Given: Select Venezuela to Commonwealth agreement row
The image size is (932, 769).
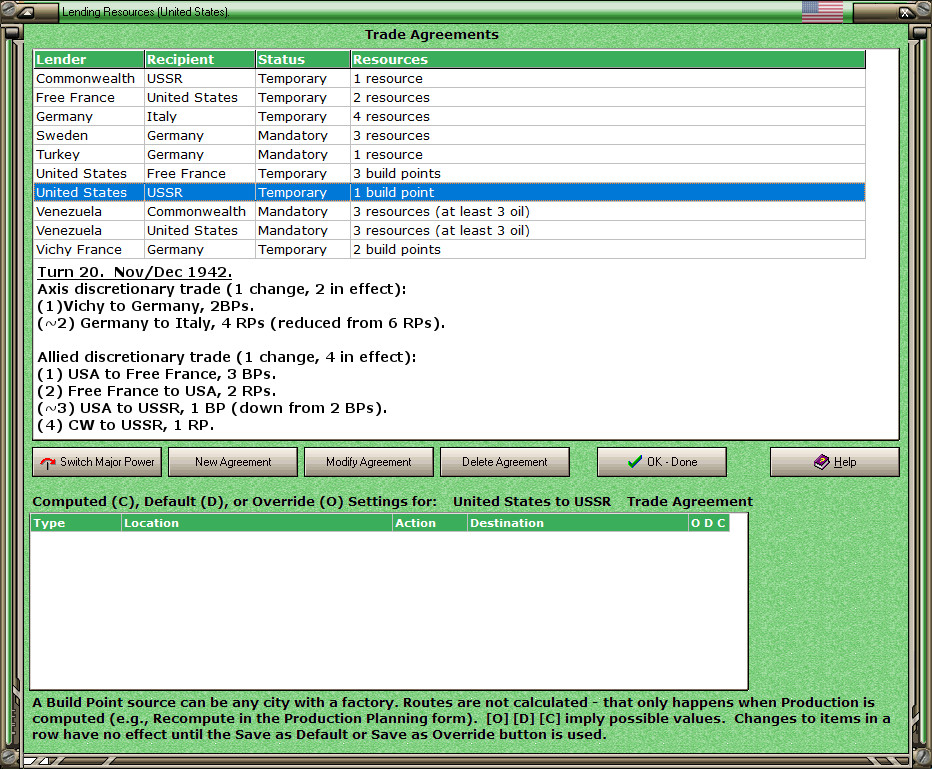Looking at the screenshot, I should [x=449, y=212].
